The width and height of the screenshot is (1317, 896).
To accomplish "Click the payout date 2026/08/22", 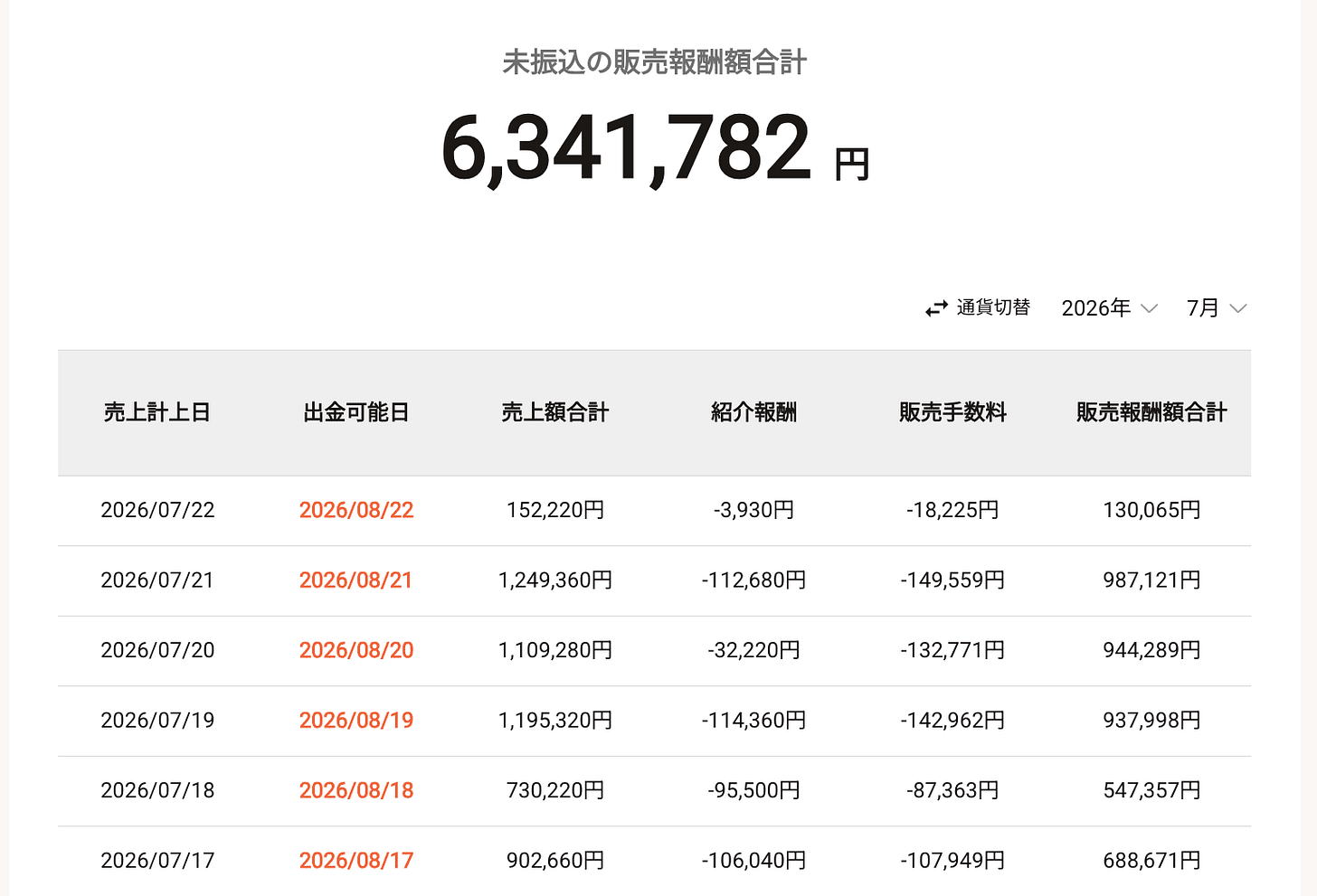I will (356, 510).
